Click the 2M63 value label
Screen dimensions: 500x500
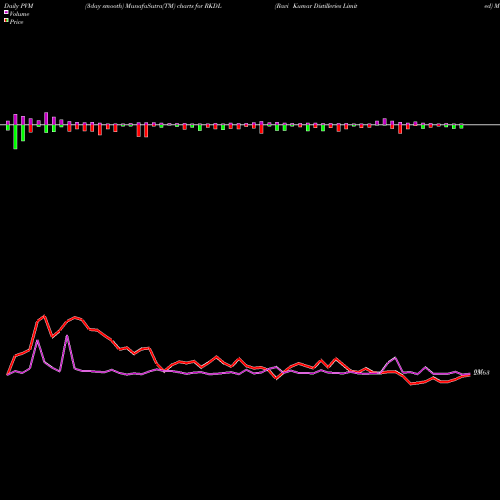[x=482, y=373]
